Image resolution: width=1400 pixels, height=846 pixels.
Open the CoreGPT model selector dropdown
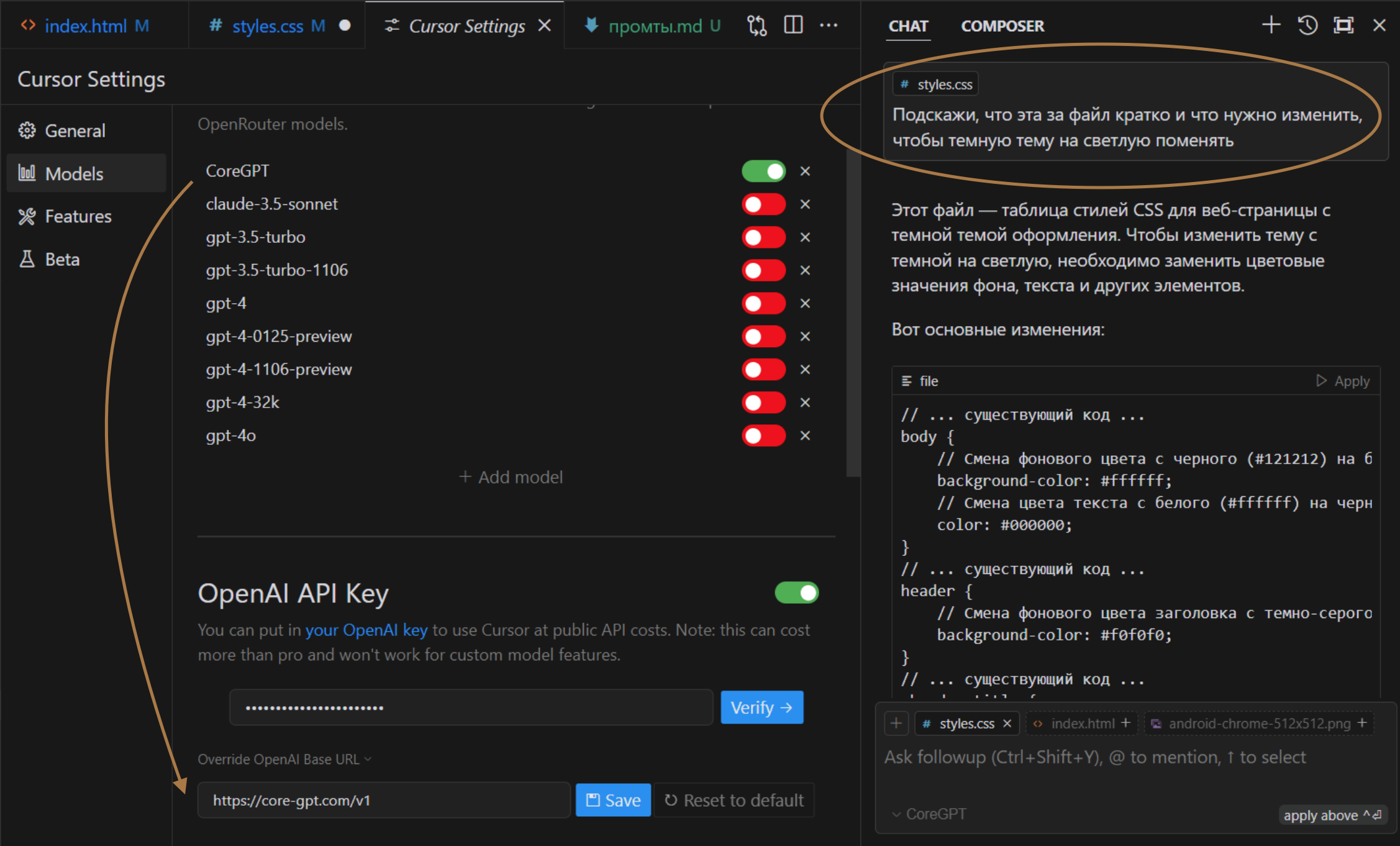pyautogui.click(x=929, y=814)
